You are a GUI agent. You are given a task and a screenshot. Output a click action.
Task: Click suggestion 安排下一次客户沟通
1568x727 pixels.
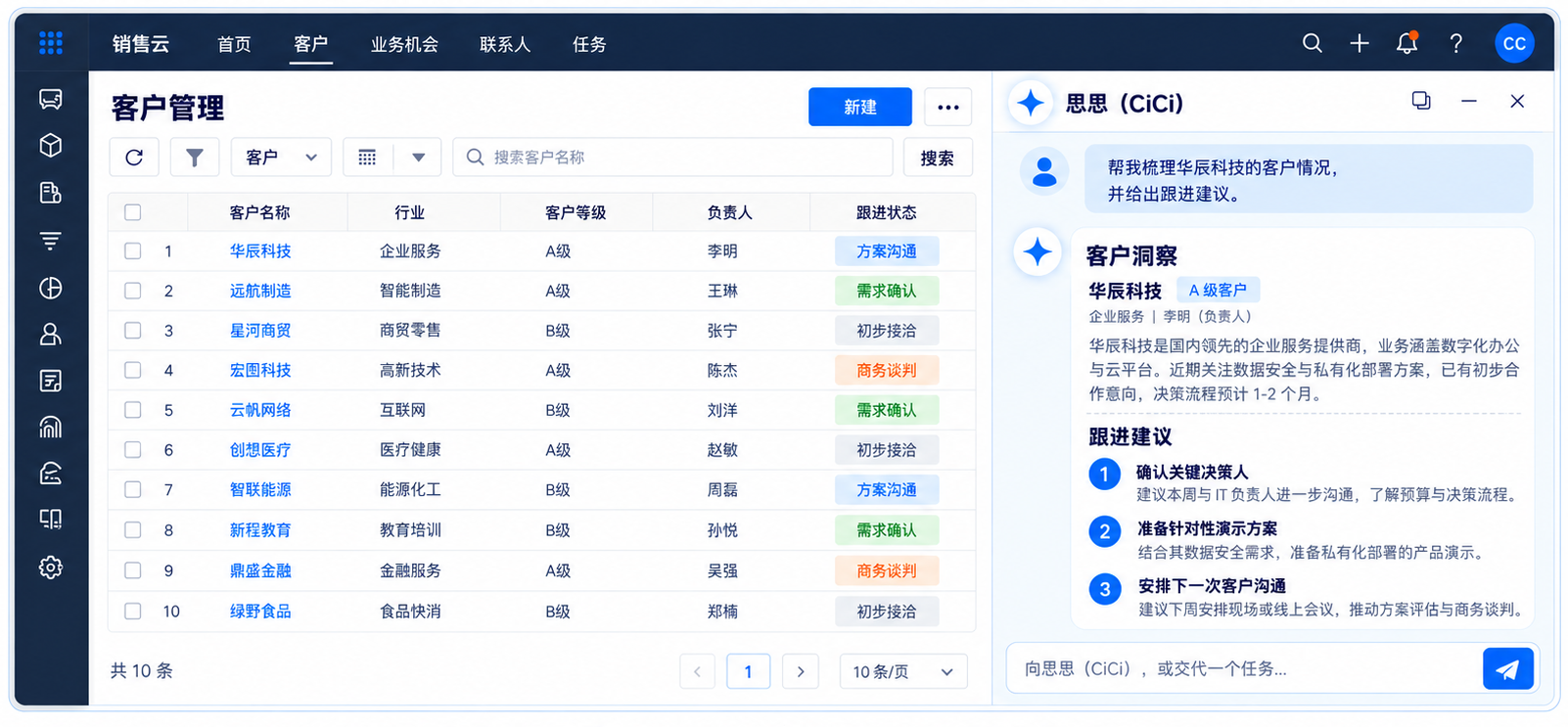pos(1212,585)
